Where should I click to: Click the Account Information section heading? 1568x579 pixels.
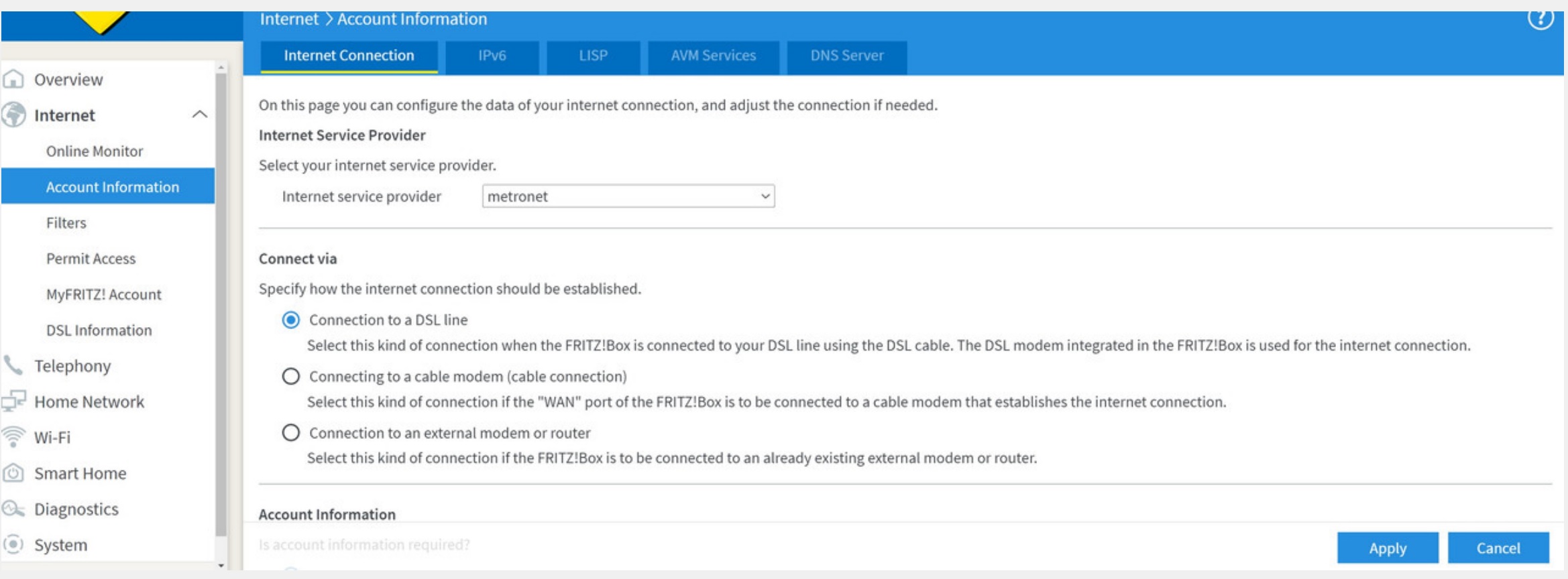[327, 515]
